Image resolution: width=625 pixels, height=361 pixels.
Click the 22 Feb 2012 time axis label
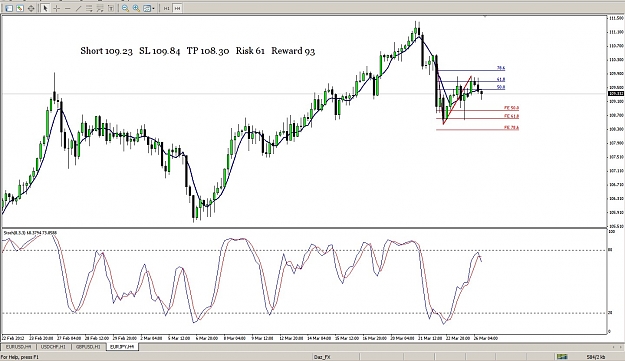pos(14,338)
